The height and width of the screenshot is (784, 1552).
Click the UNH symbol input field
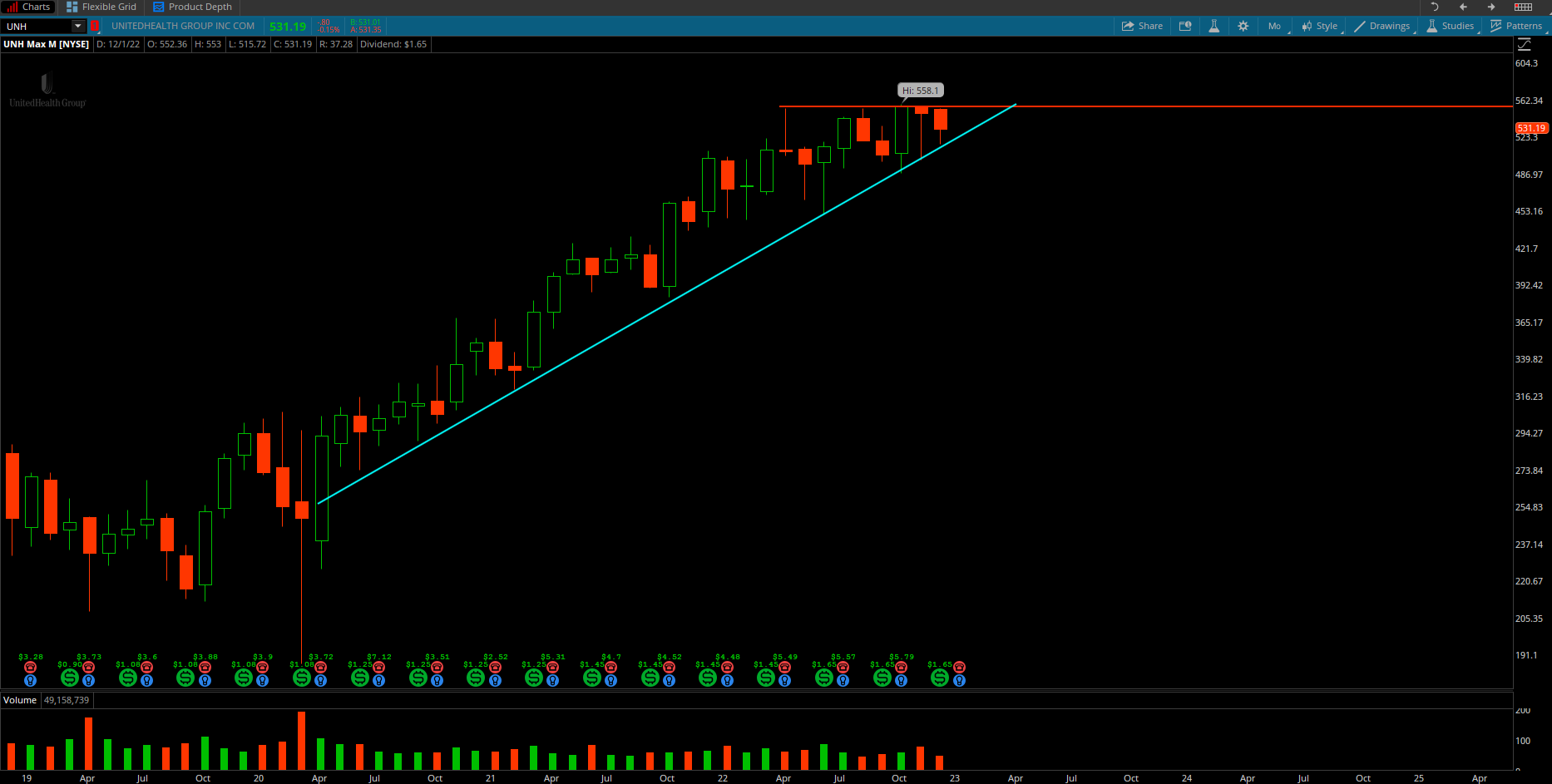tap(37, 26)
